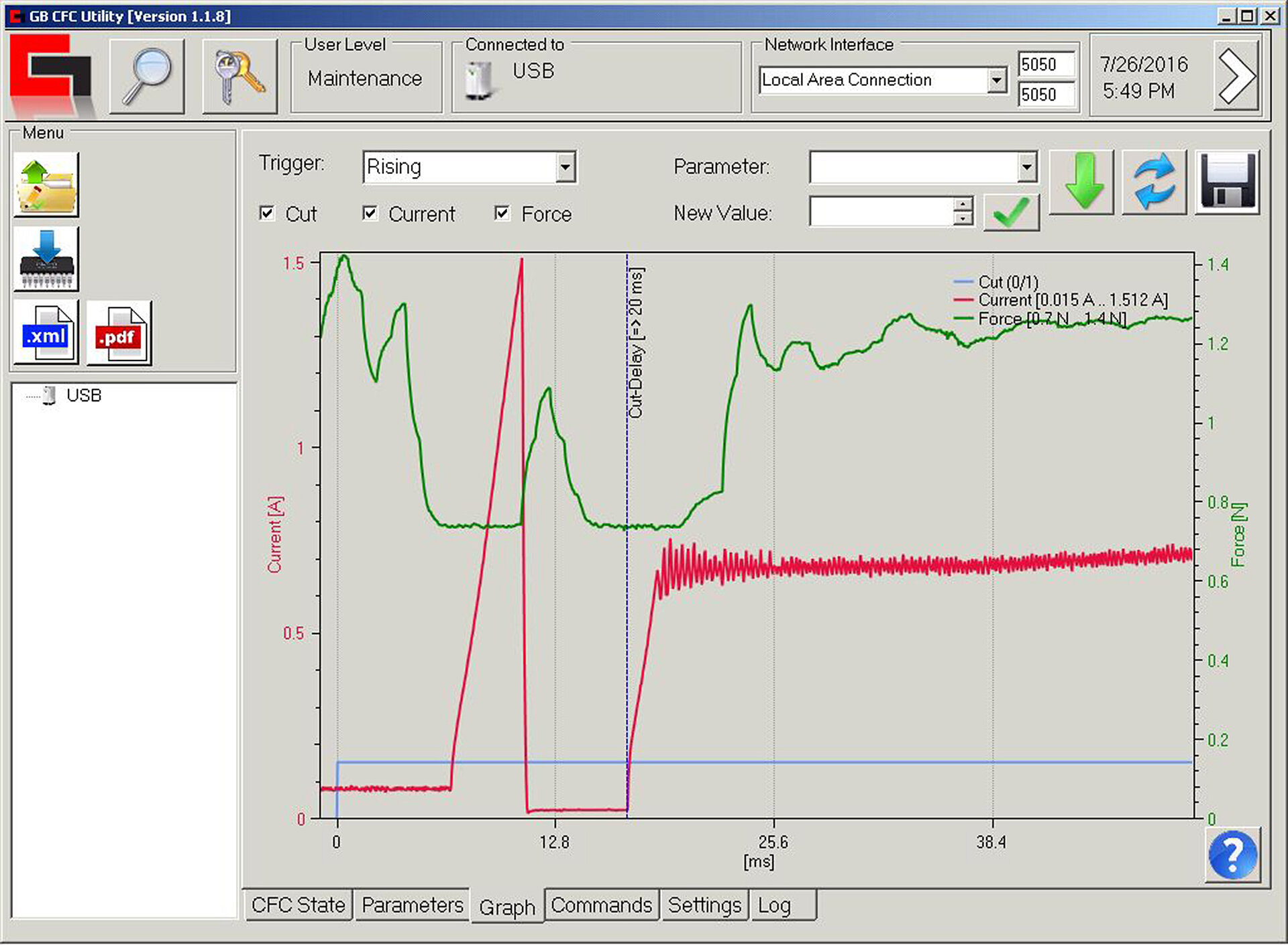Click the magnifying glass search icon
Viewport: 1288px width, 945px height.
[146, 77]
